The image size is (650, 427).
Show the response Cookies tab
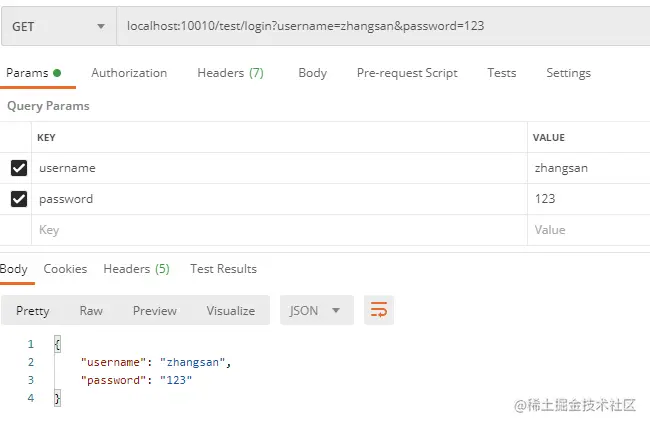(x=65, y=269)
